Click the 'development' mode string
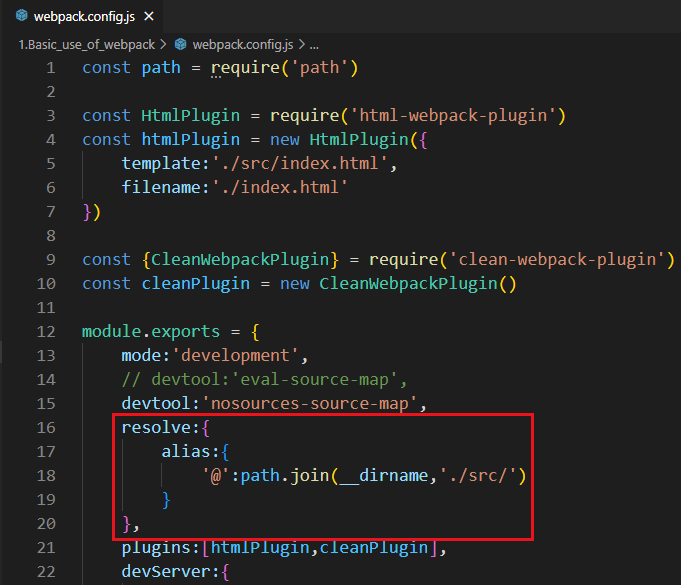 235,356
